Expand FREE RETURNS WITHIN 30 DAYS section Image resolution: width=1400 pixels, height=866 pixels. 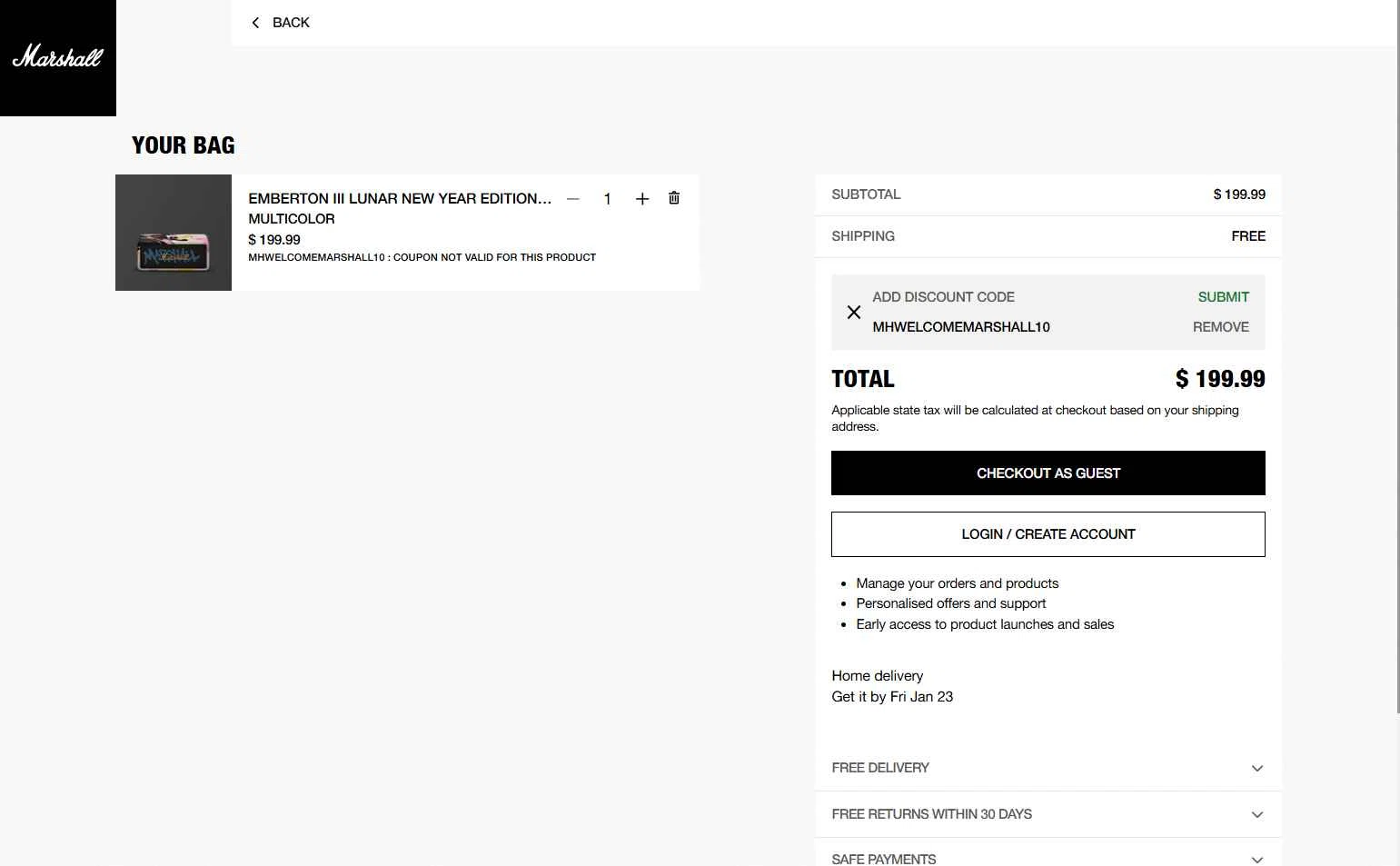(x=1048, y=814)
